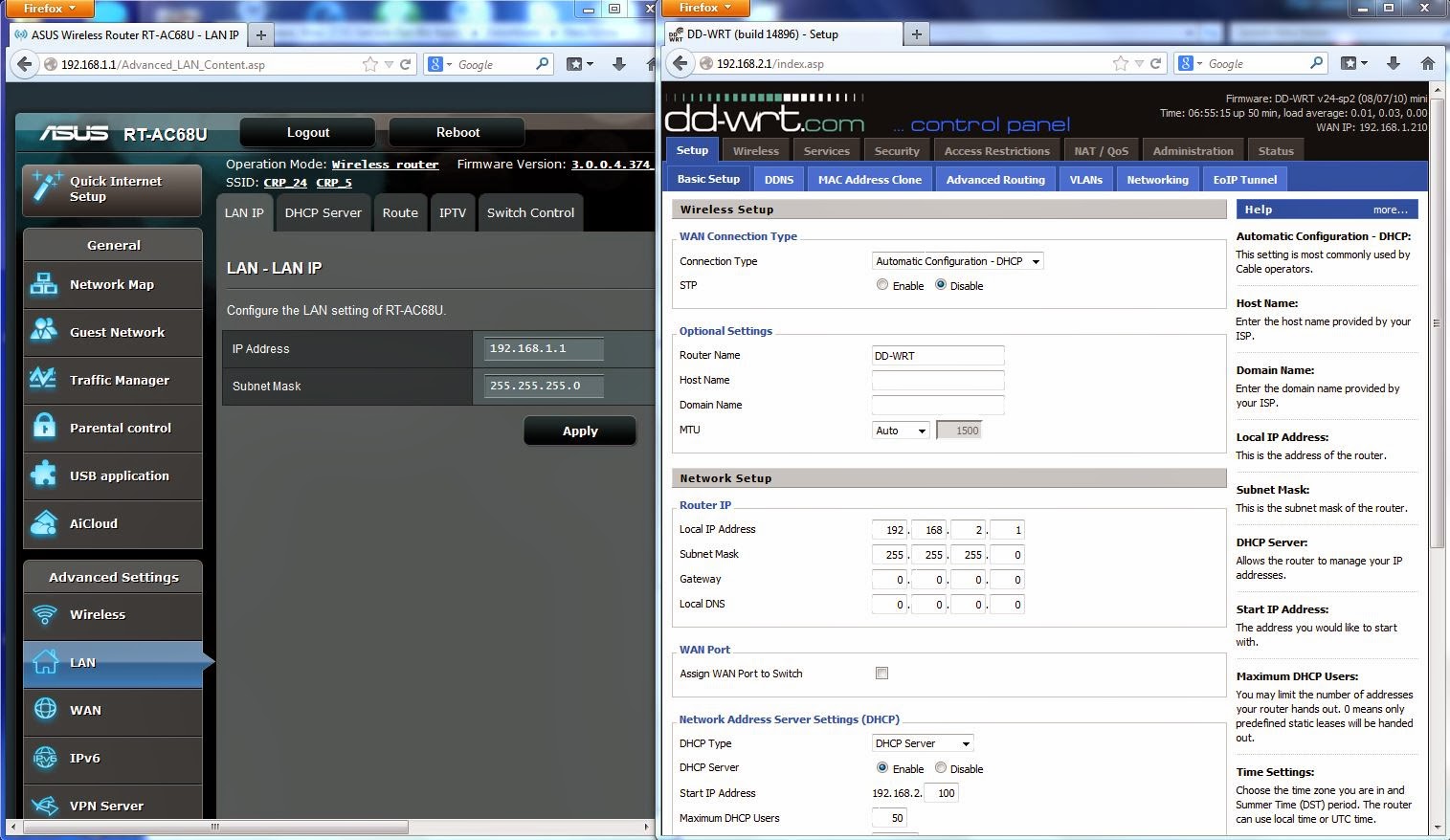Open downloads arrow in ASUS window
Image resolution: width=1450 pixels, height=840 pixels.
pyautogui.click(x=619, y=64)
